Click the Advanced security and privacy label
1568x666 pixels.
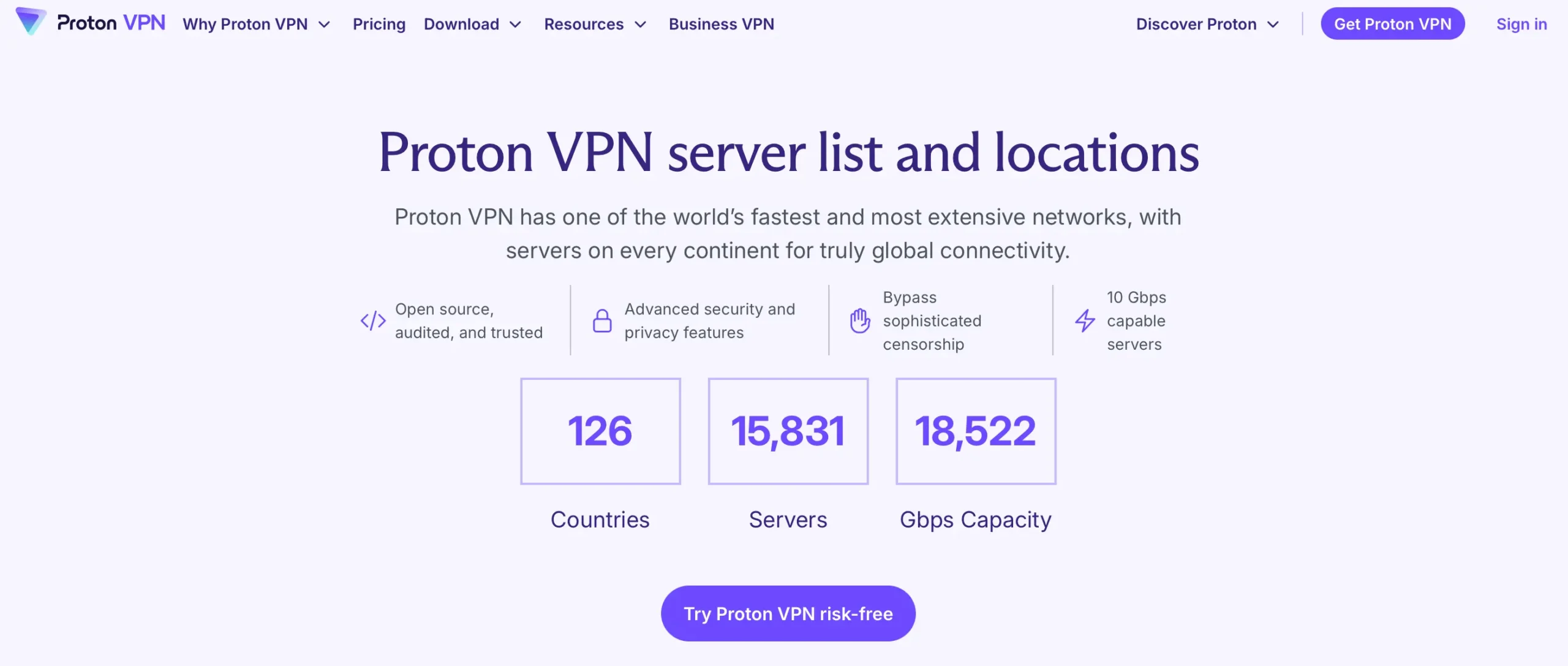[x=709, y=320]
